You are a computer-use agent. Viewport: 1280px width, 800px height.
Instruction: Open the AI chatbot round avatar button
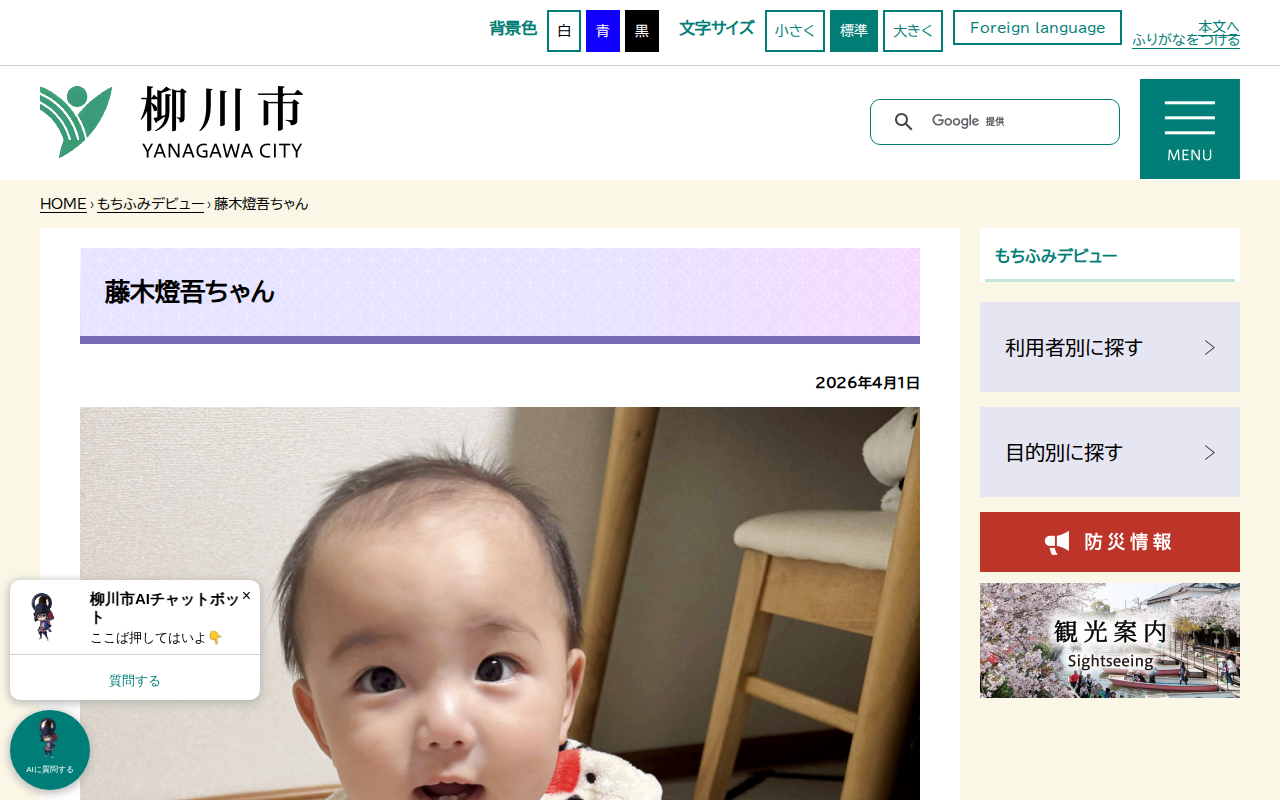tap(50, 750)
